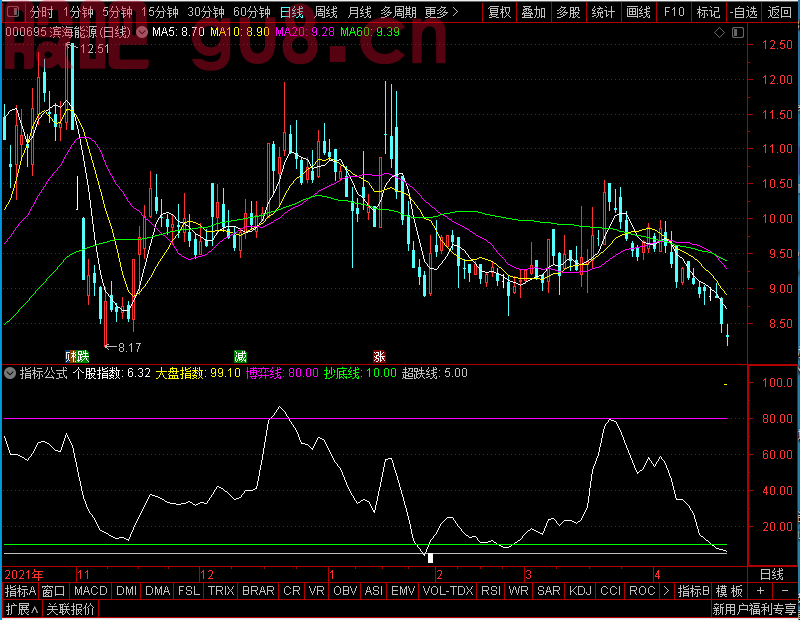Click the MA5: 8.70 label
Screen dimensions: 800x620
[178, 32]
